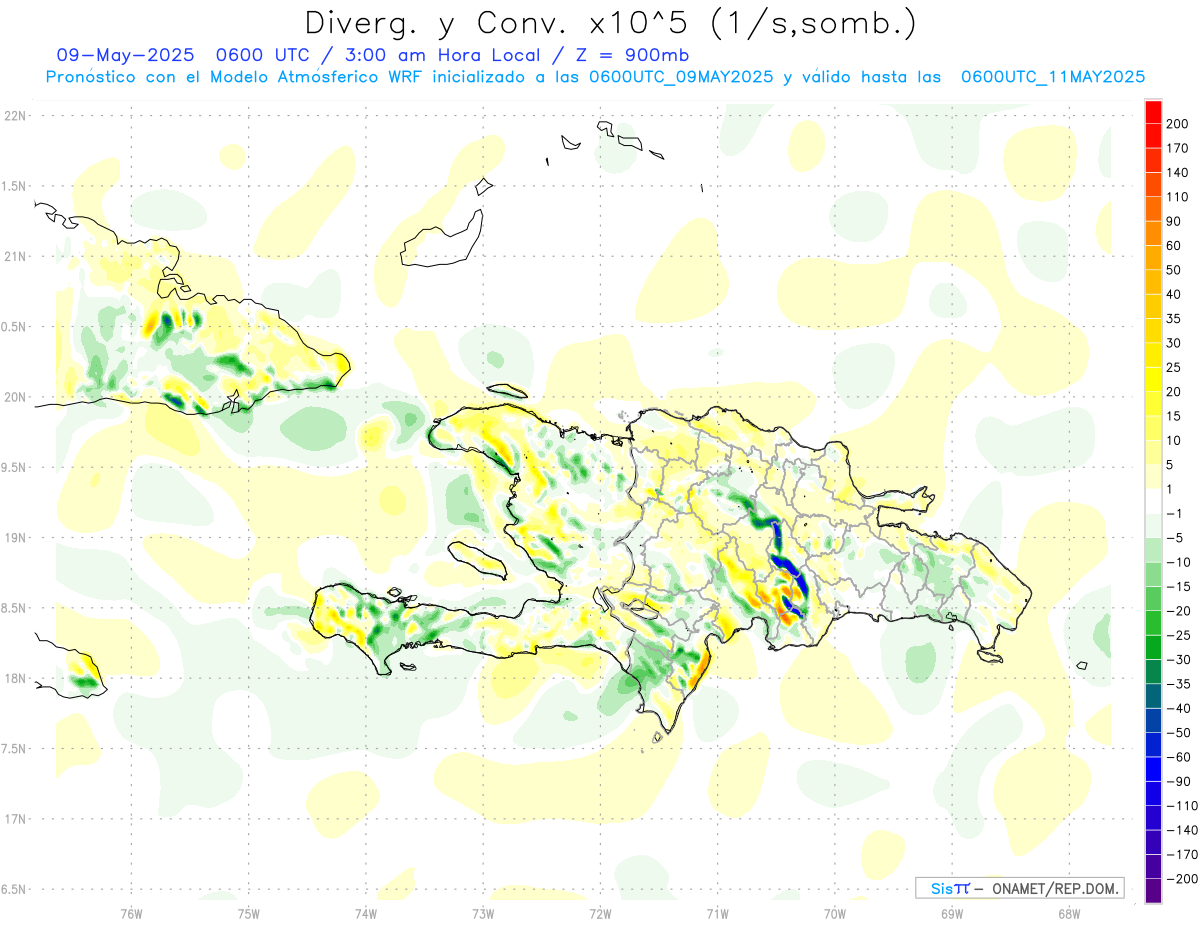Viewport: 1200px width, 927px height.
Task: Click the '74W' longitude label
Action: click(366, 913)
